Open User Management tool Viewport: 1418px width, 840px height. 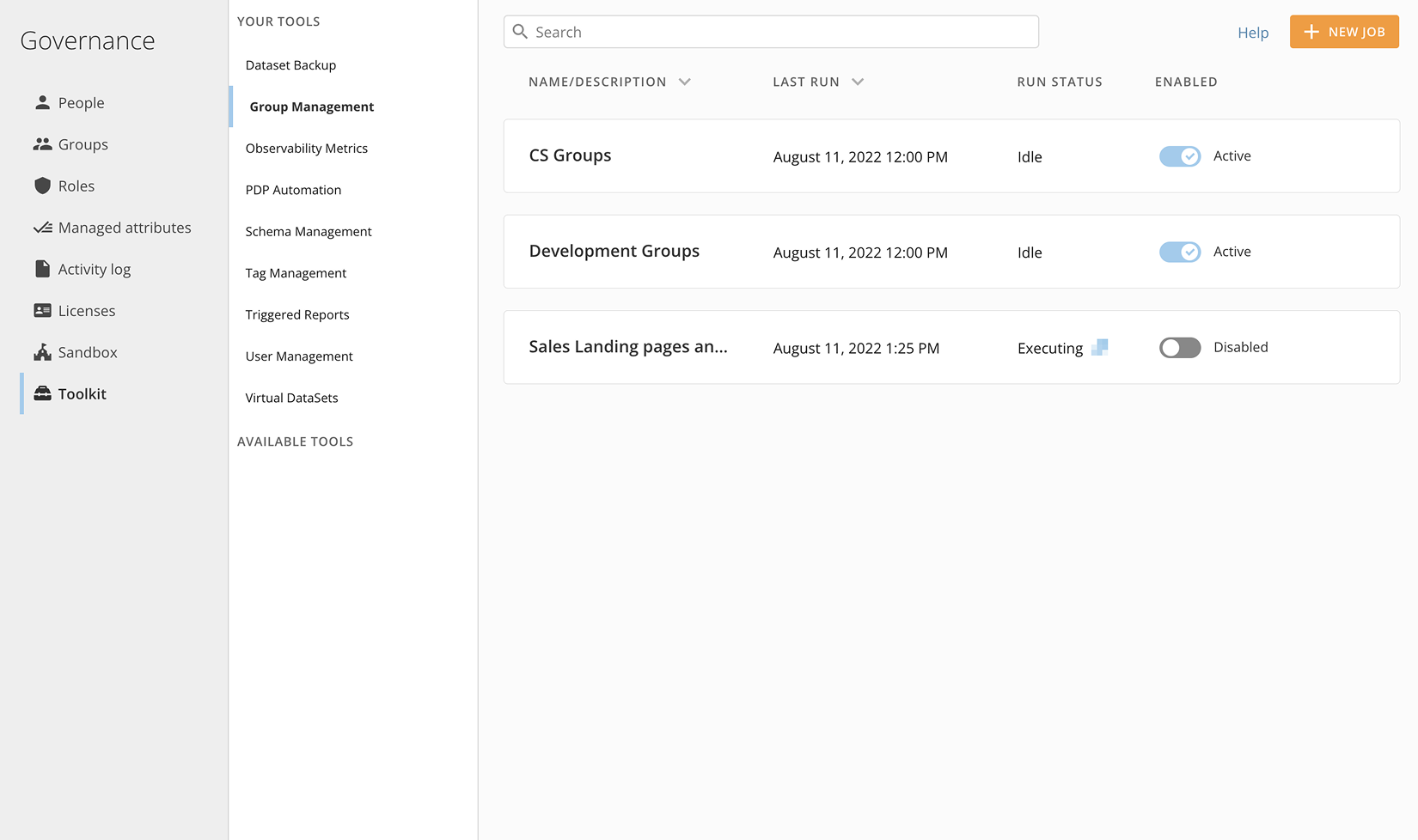pos(299,356)
